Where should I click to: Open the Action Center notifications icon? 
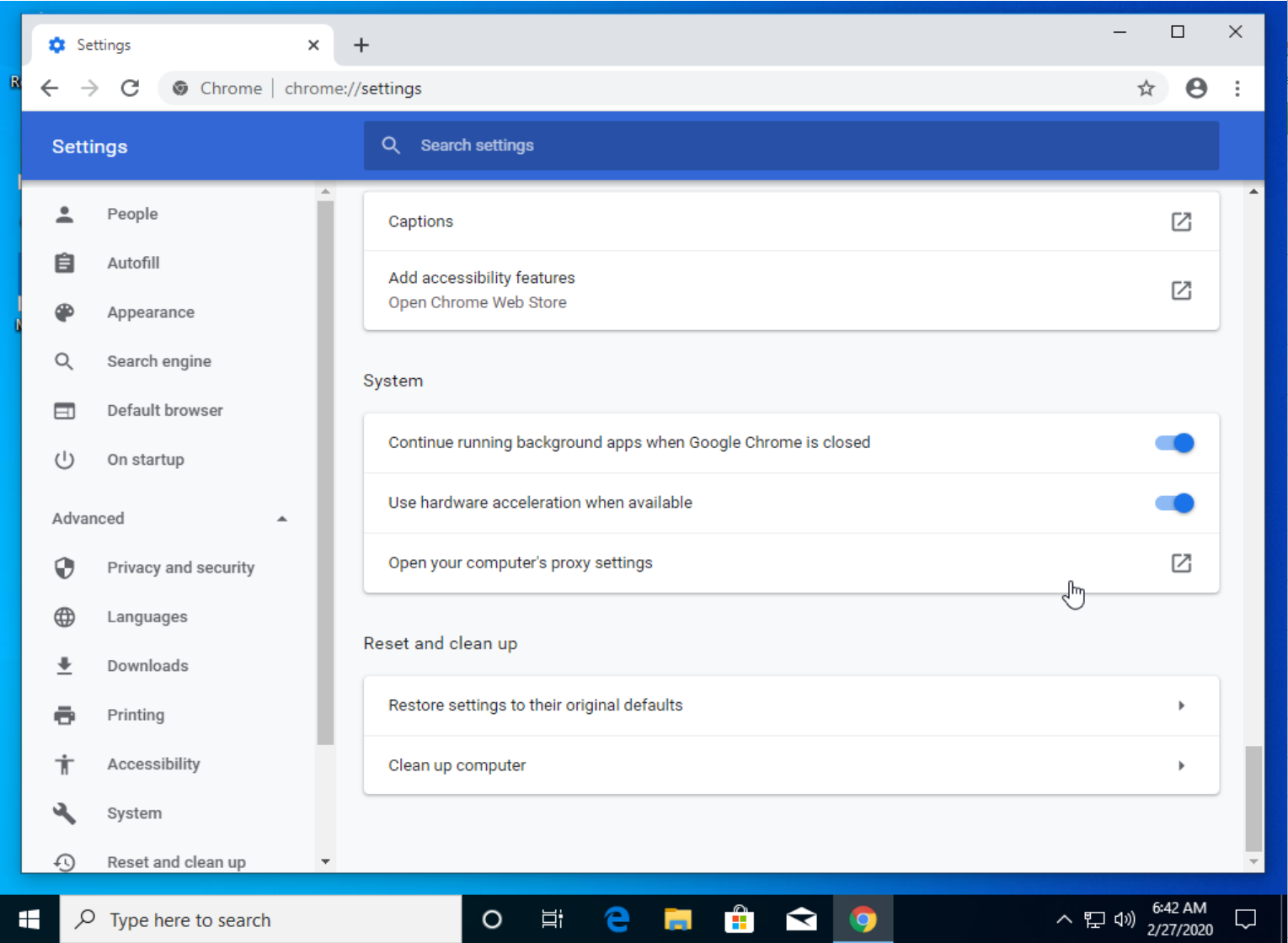pyautogui.click(x=1245, y=919)
